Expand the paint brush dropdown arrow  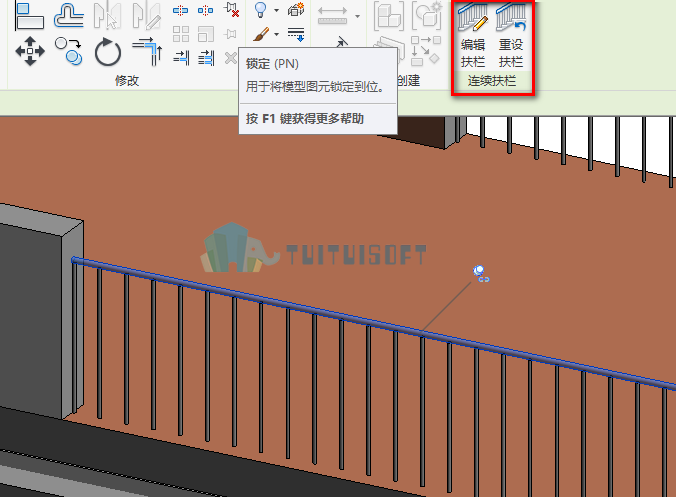276,34
